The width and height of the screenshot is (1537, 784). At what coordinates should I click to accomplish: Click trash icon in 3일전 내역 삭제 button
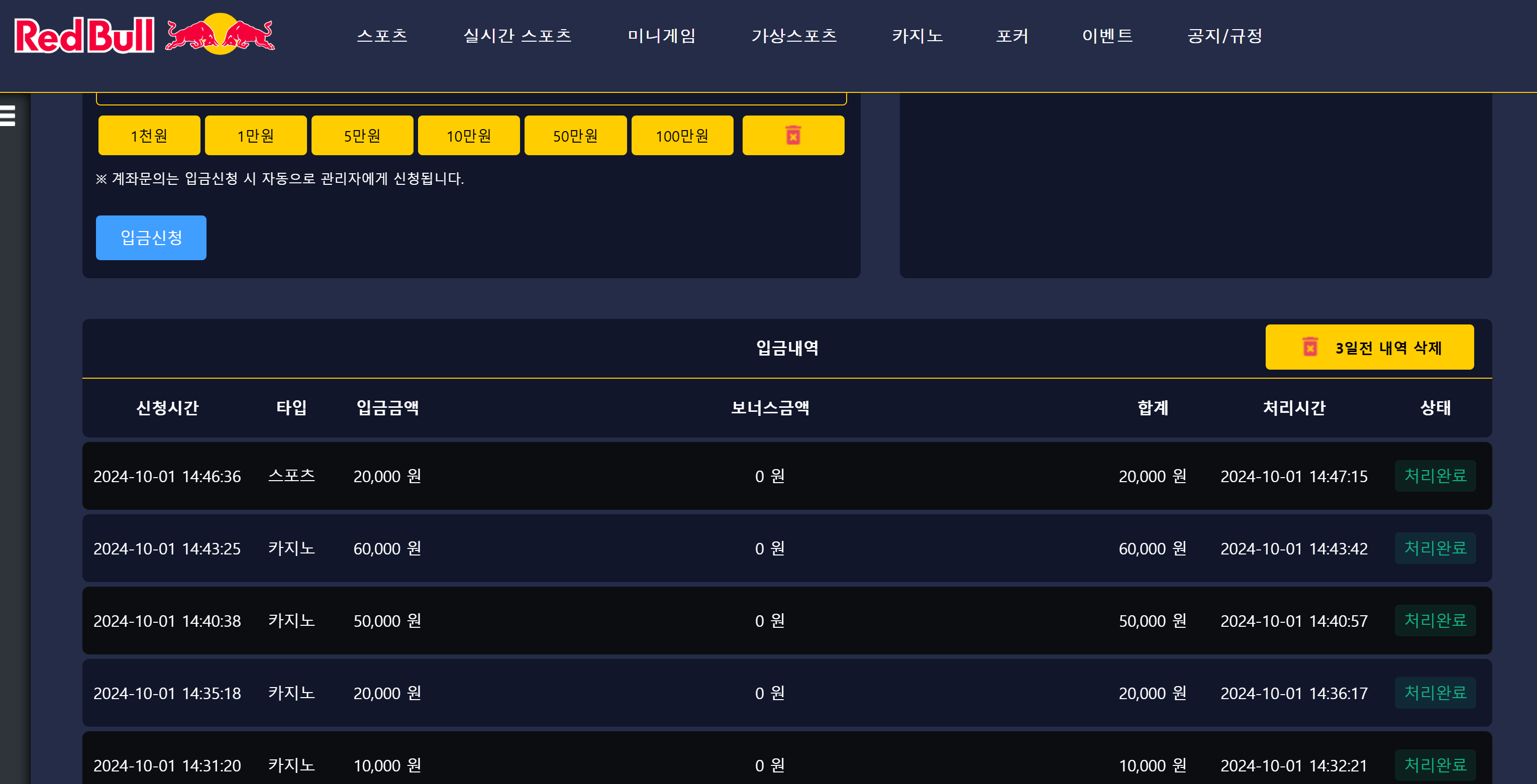point(1310,347)
